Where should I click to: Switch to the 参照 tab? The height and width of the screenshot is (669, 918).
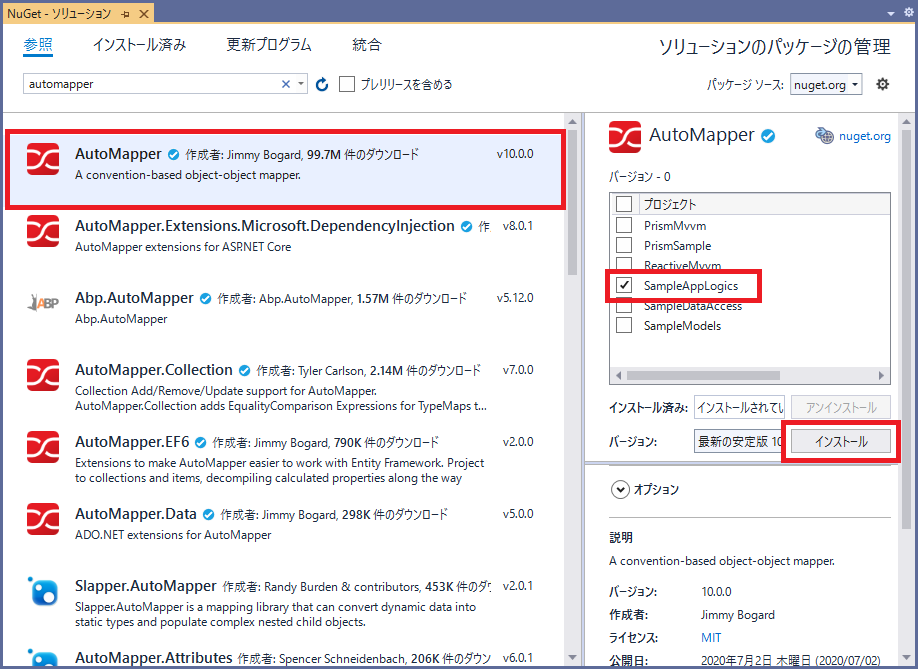tap(38, 45)
